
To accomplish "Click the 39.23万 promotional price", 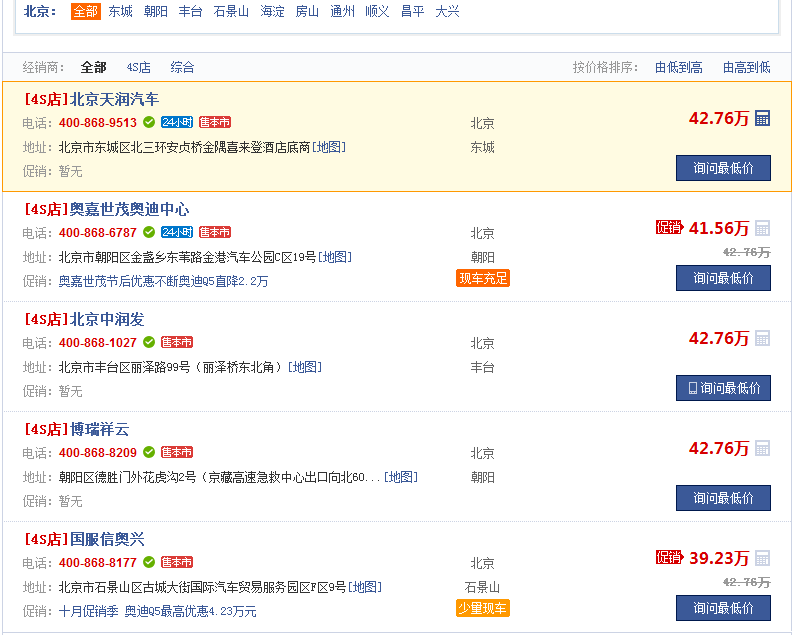I will tap(719, 558).
